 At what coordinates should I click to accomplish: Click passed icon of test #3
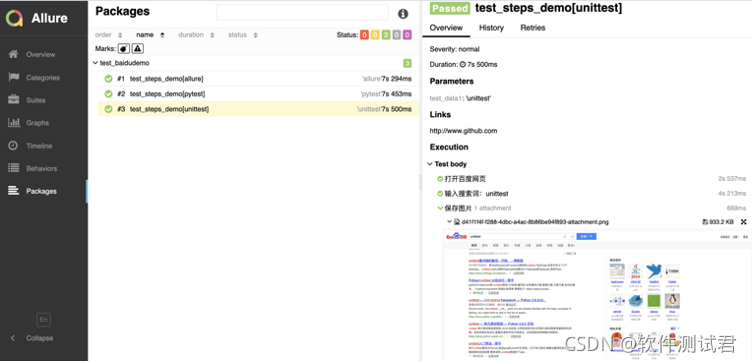[108, 109]
